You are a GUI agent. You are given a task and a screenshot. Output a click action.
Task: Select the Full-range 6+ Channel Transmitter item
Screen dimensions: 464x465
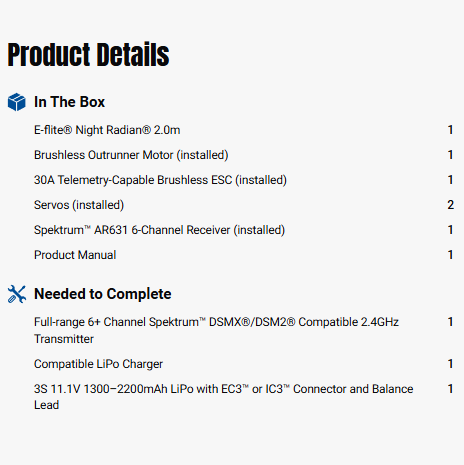pyautogui.click(x=216, y=330)
